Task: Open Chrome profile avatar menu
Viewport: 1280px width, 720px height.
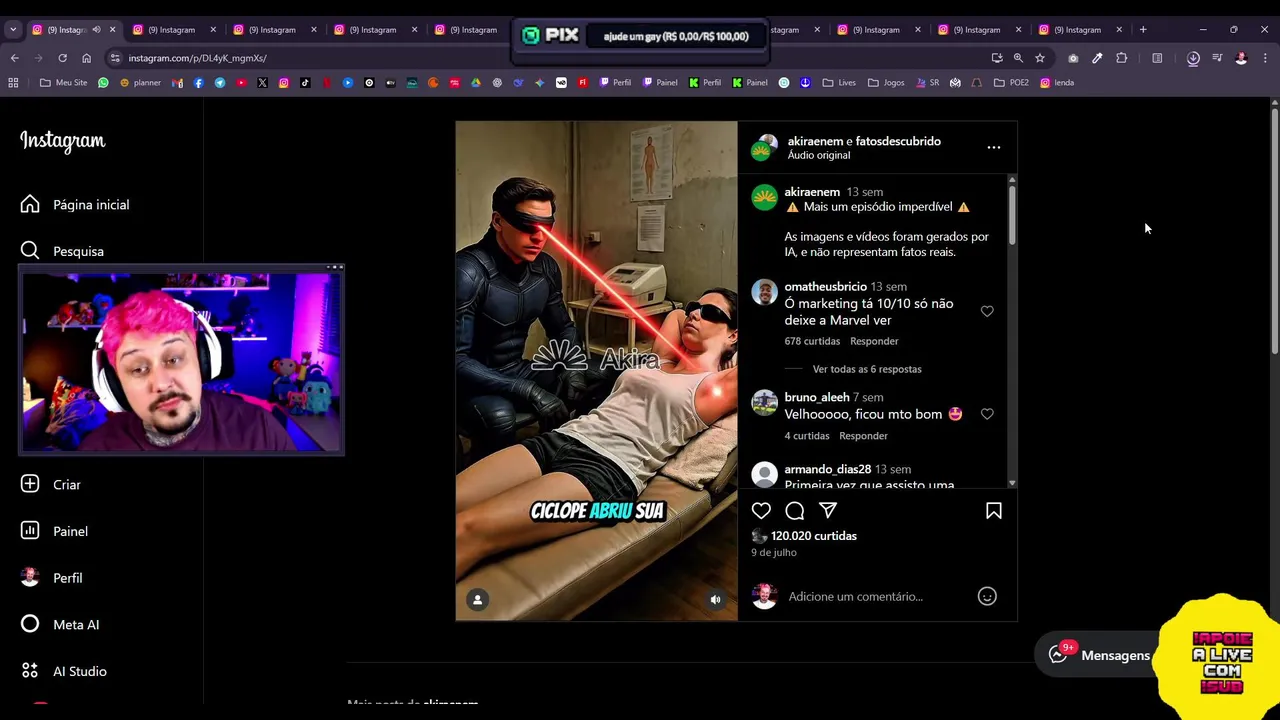Action: tap(1241, 58)
